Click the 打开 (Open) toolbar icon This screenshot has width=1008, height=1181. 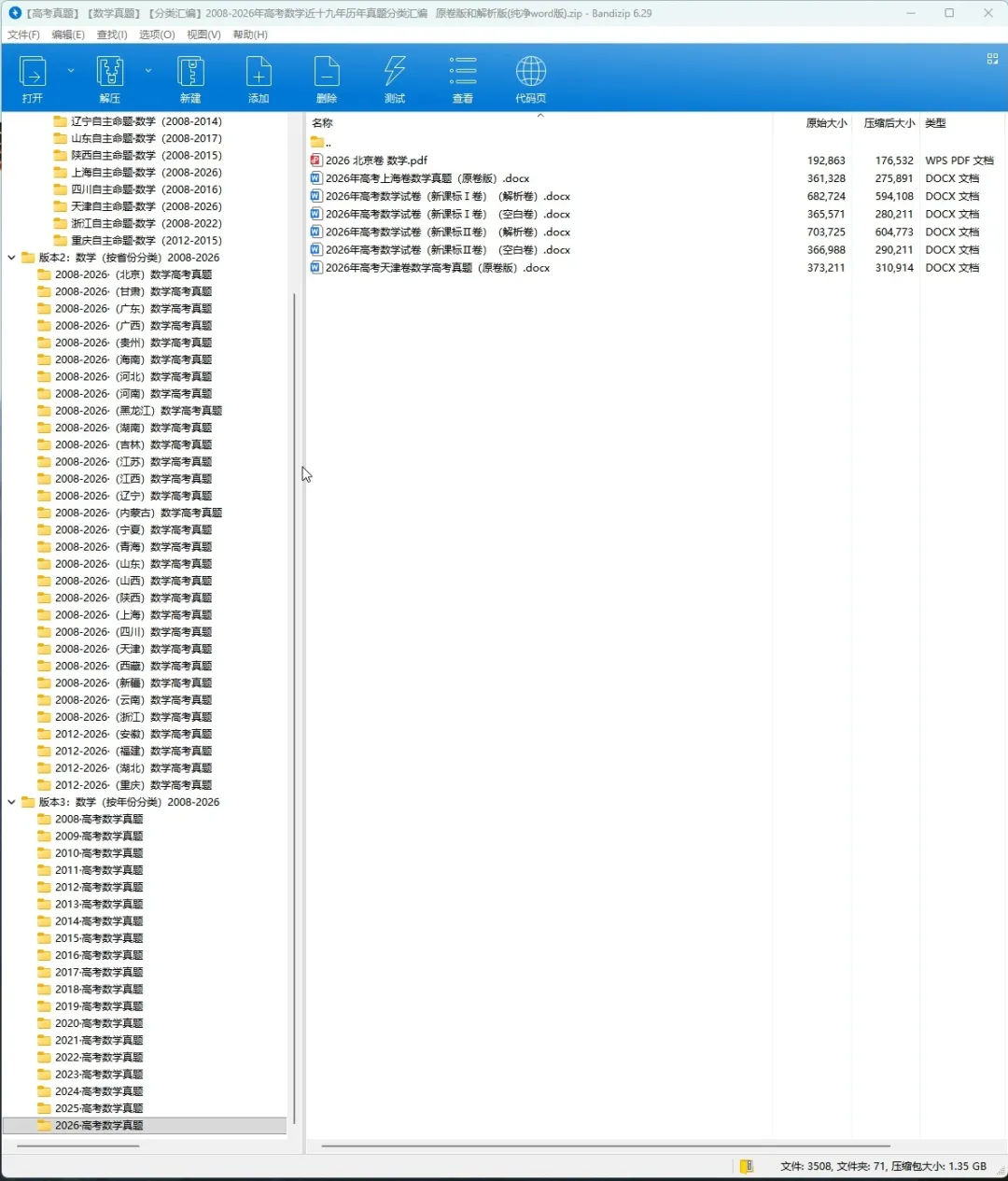33,72
